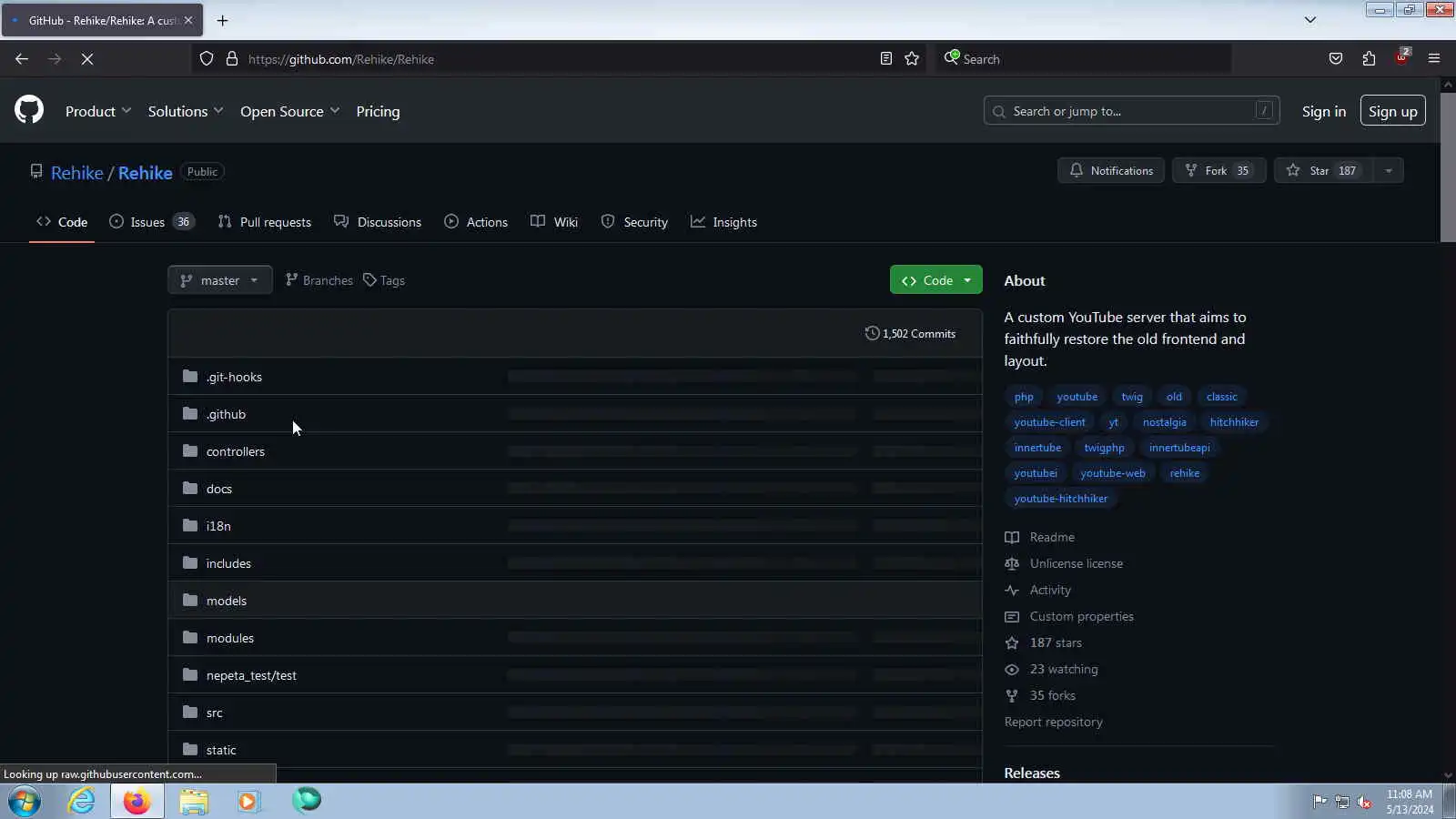Click the tracking protection shield icon

coord(207,59)
